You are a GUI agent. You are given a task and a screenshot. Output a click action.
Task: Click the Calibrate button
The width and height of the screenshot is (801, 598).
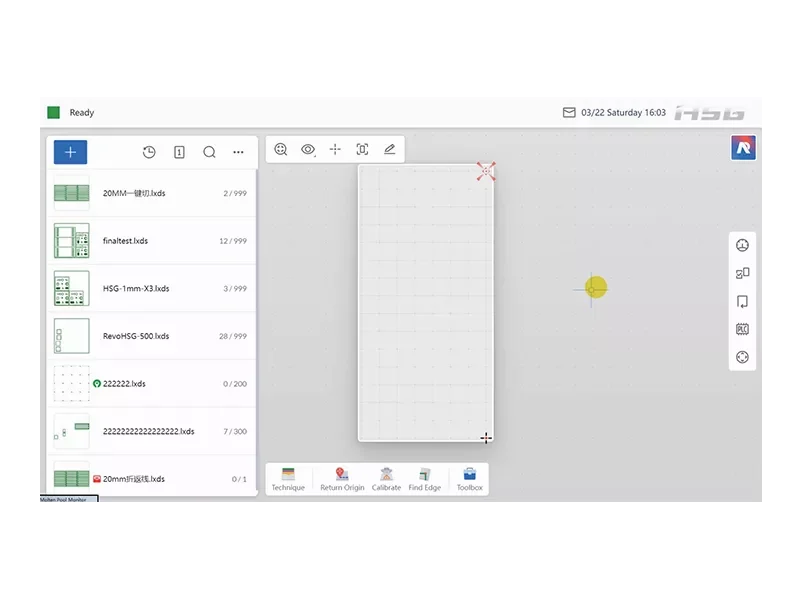[386, 480]
